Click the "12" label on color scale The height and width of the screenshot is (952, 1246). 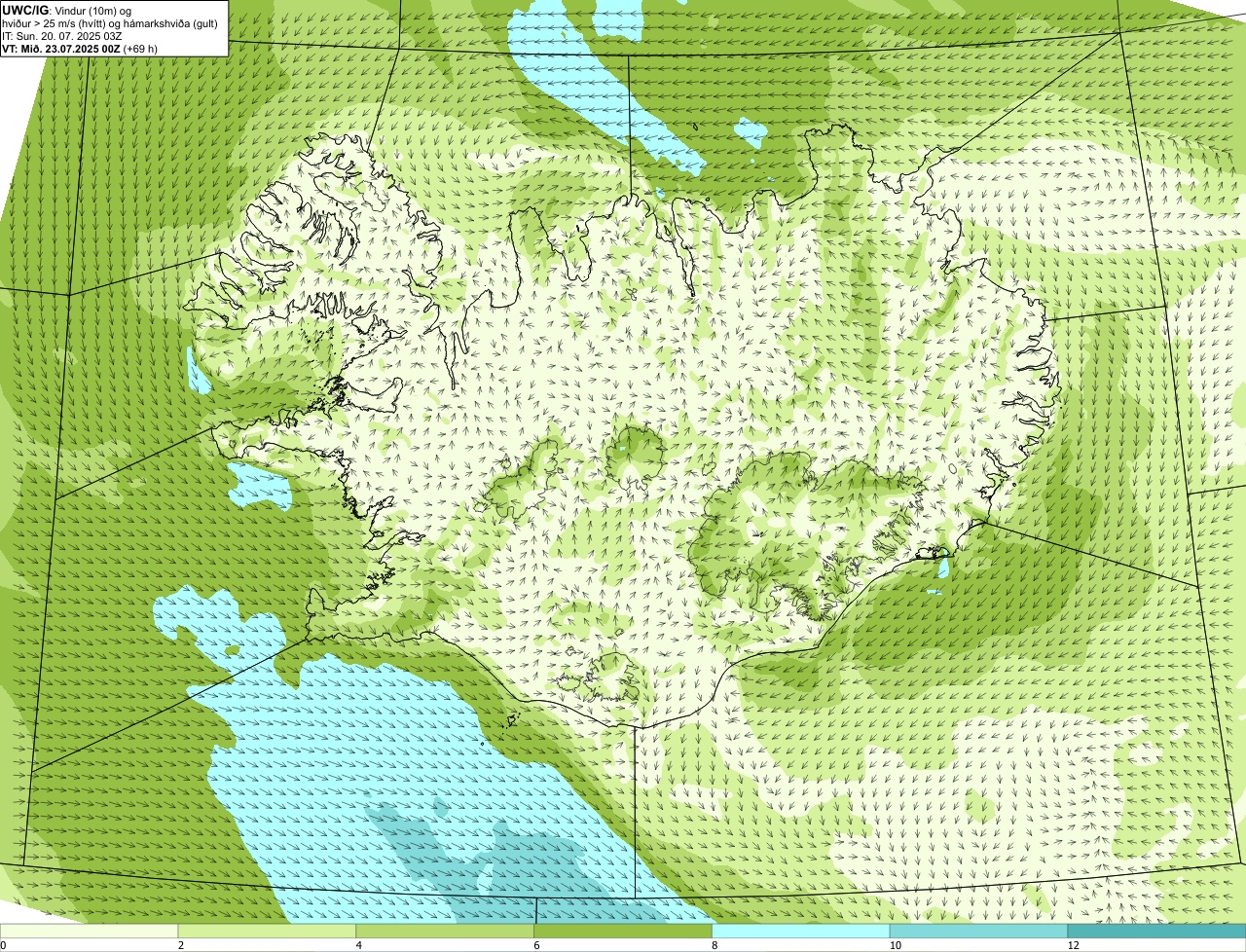point(1073,945)
